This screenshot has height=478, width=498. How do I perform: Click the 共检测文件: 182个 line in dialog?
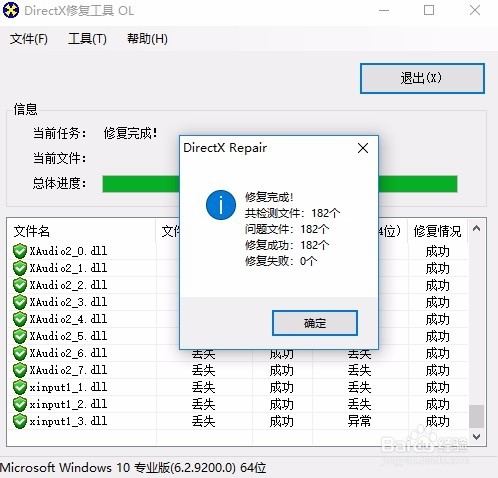(292, 213)
